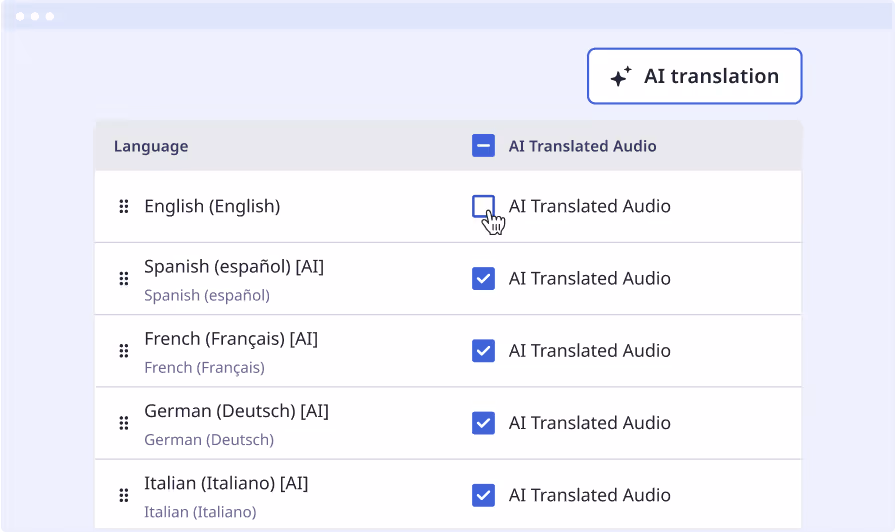The width and height of the screenshot is (895, 532).
Task: Toggle the header select-all audio checkbox
Action: [x=483, y=146]
